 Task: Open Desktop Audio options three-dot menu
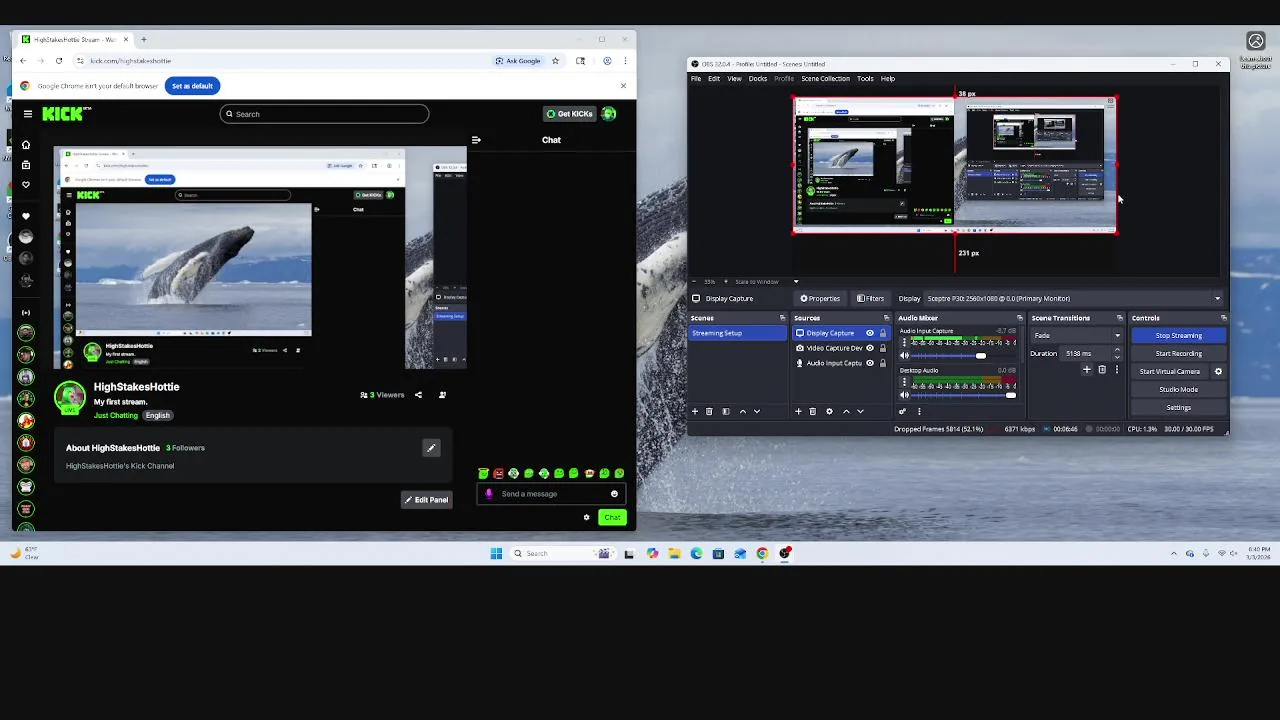(905, 382)
